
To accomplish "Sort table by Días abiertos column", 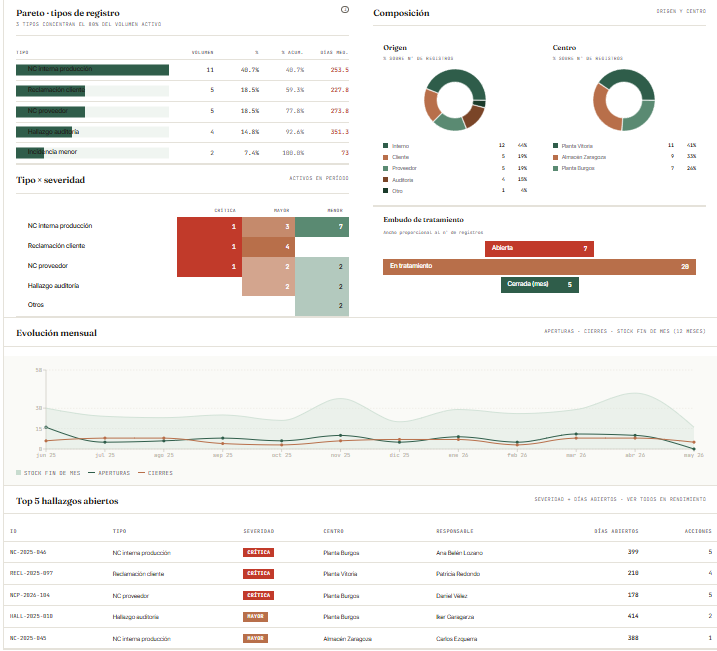I will click(x=616, y=531).
